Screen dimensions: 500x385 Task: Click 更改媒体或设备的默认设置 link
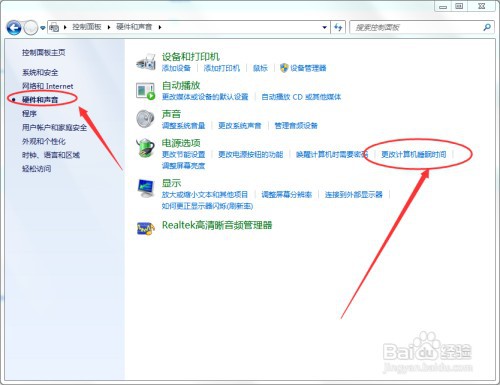pos(205,97)
